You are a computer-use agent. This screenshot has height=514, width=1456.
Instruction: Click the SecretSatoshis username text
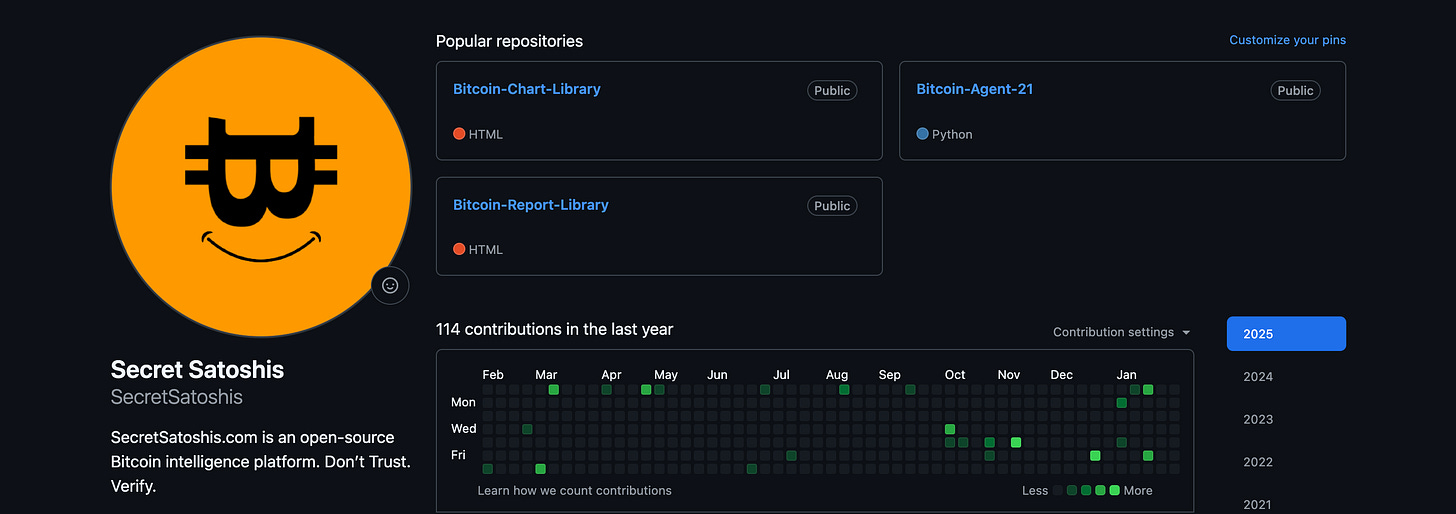pos(177,397)
